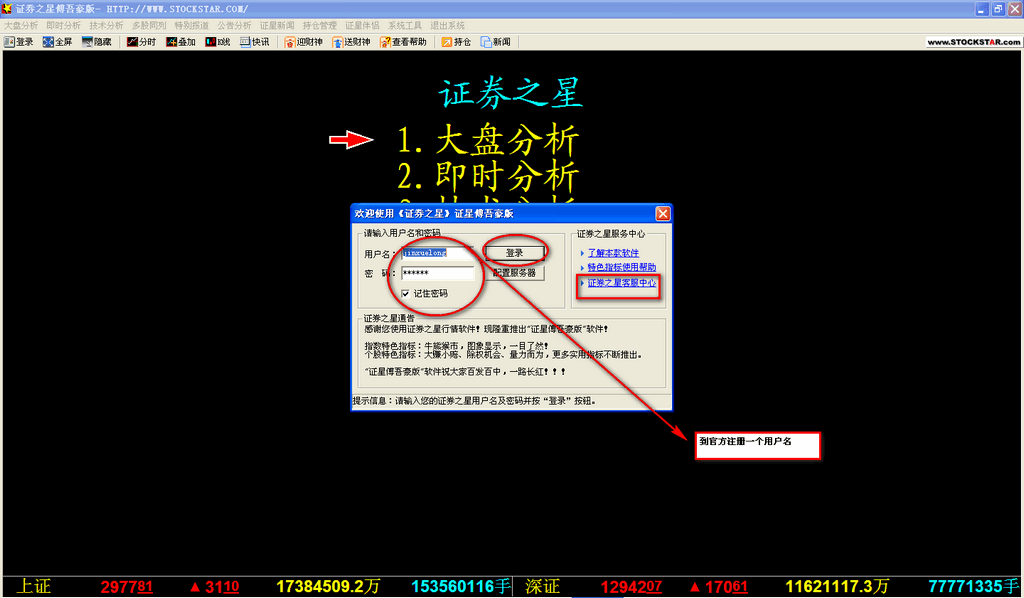Restore down the main application window
The height and width of the screenshot is (598, 1024).
pos(998,8)
